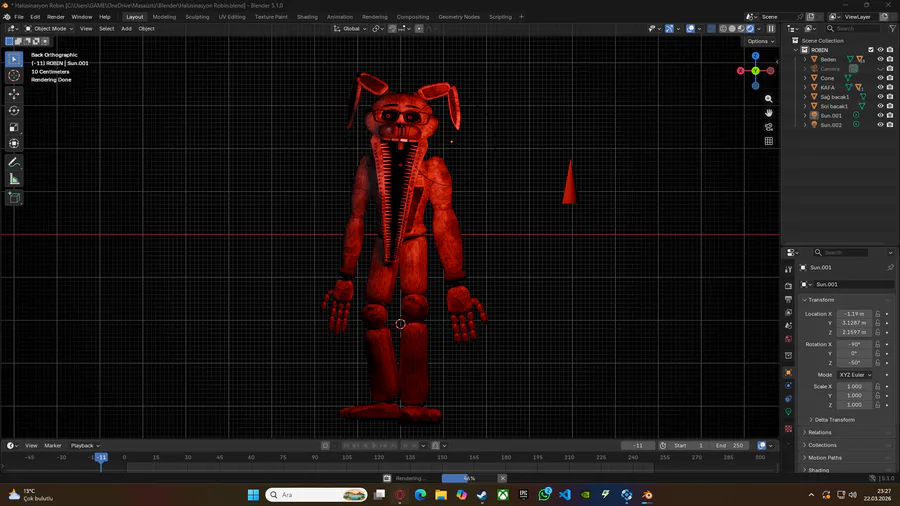
Task: Select the Scale tool
Action: [14, 127]
